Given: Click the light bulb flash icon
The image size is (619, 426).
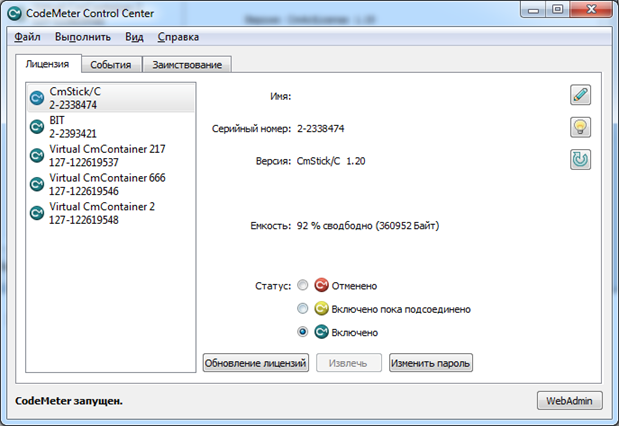Looking at the screenshot, I should tap(580, 127).
